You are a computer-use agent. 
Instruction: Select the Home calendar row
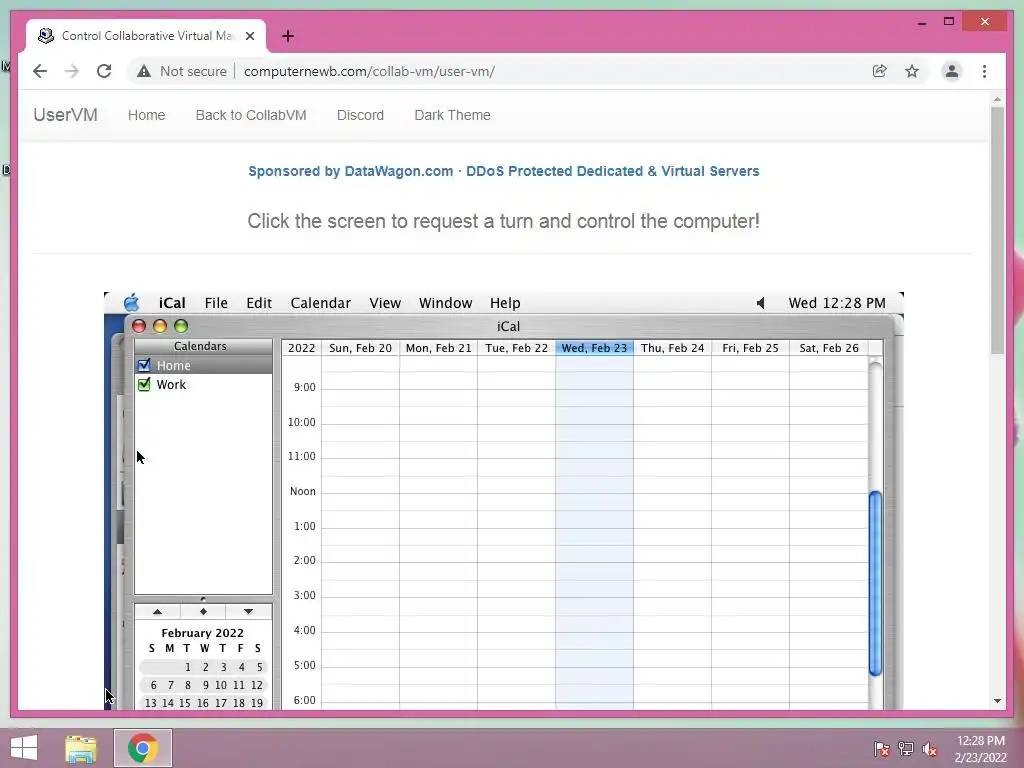[x=203, y=365]
